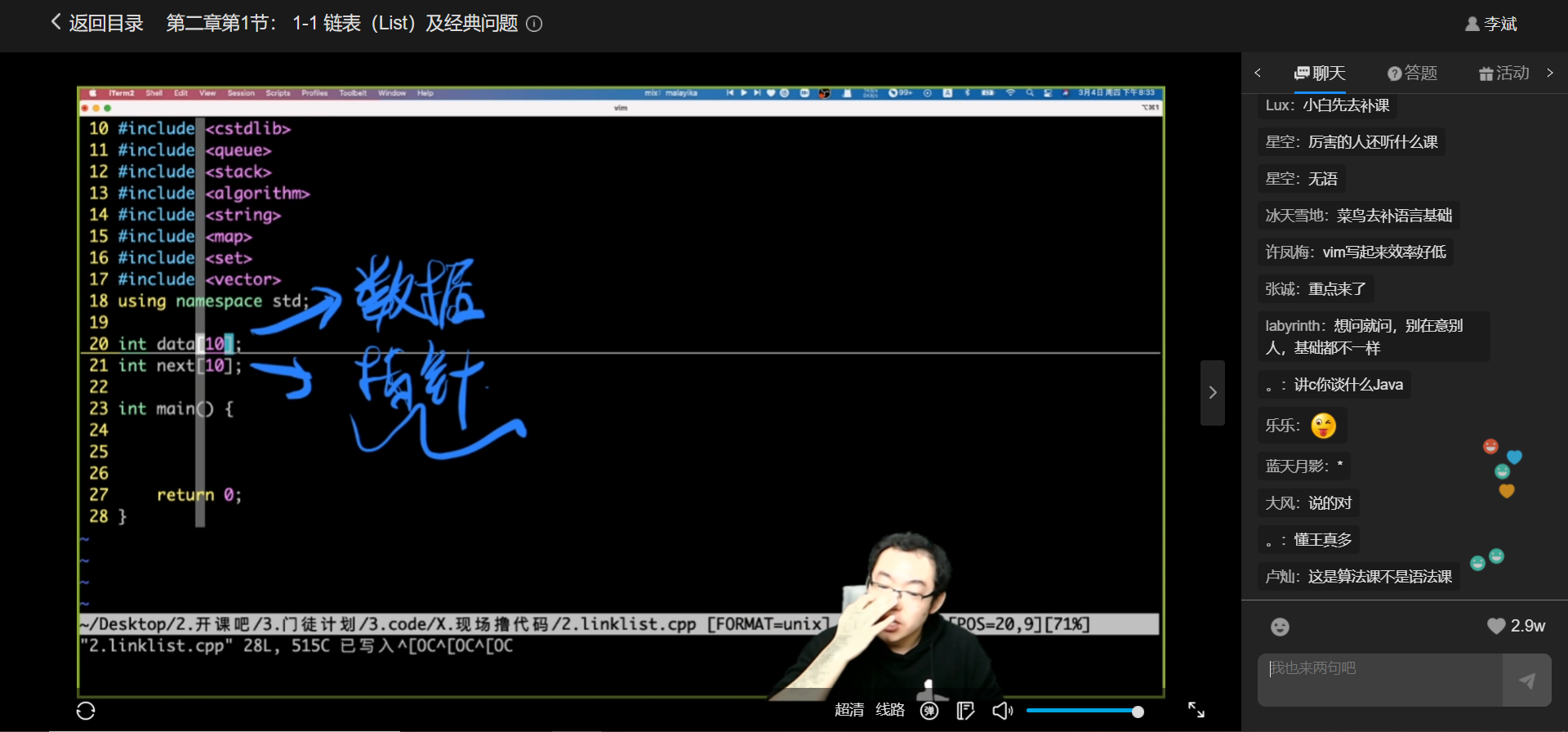The width and height of the screenshot is (1568, 732).
Task: Mute the video with the speaker icon
Action: (x=1002, y=711)
